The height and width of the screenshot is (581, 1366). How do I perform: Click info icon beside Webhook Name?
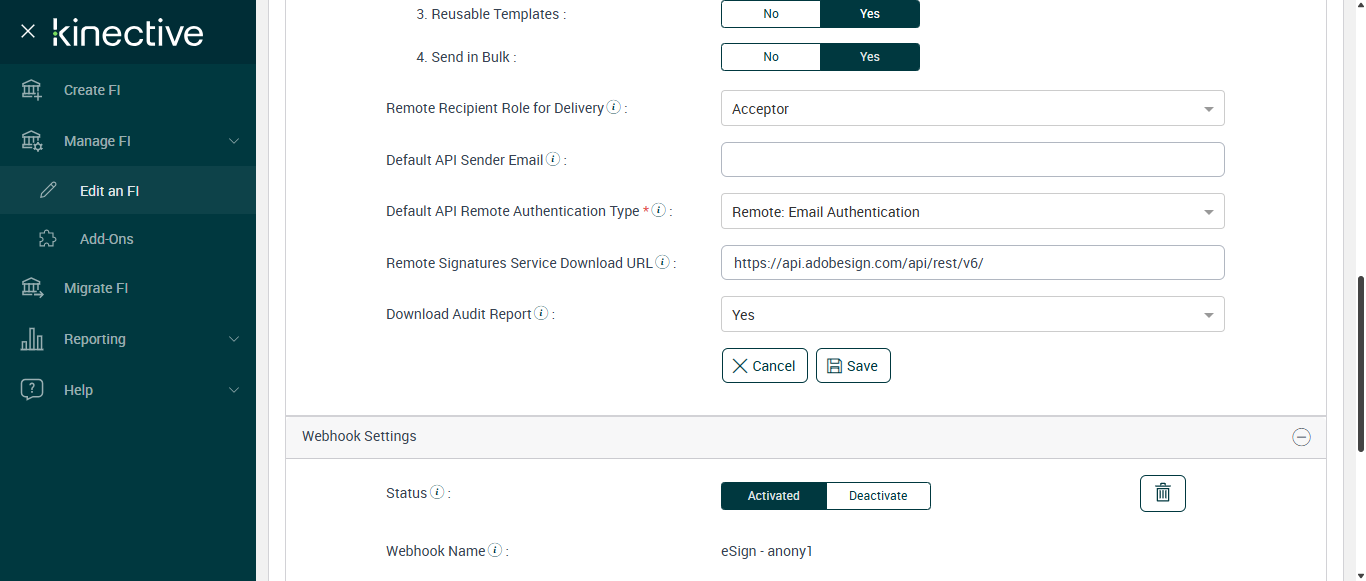[495, 551]
